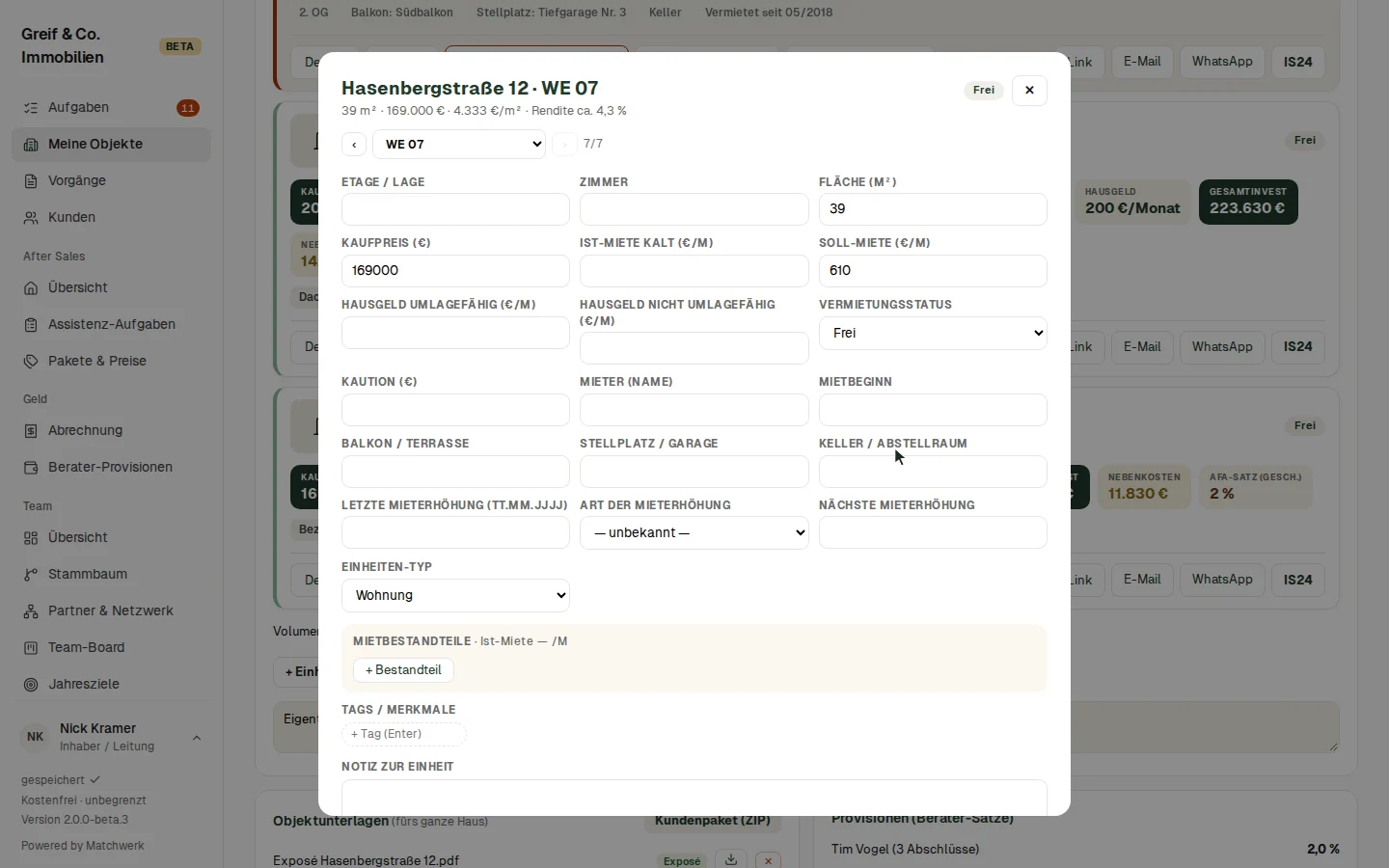Click the Hausgeld umlagefähig input field
The height and width of the screenshot is (868, 1389).
(x=455, y=333)
